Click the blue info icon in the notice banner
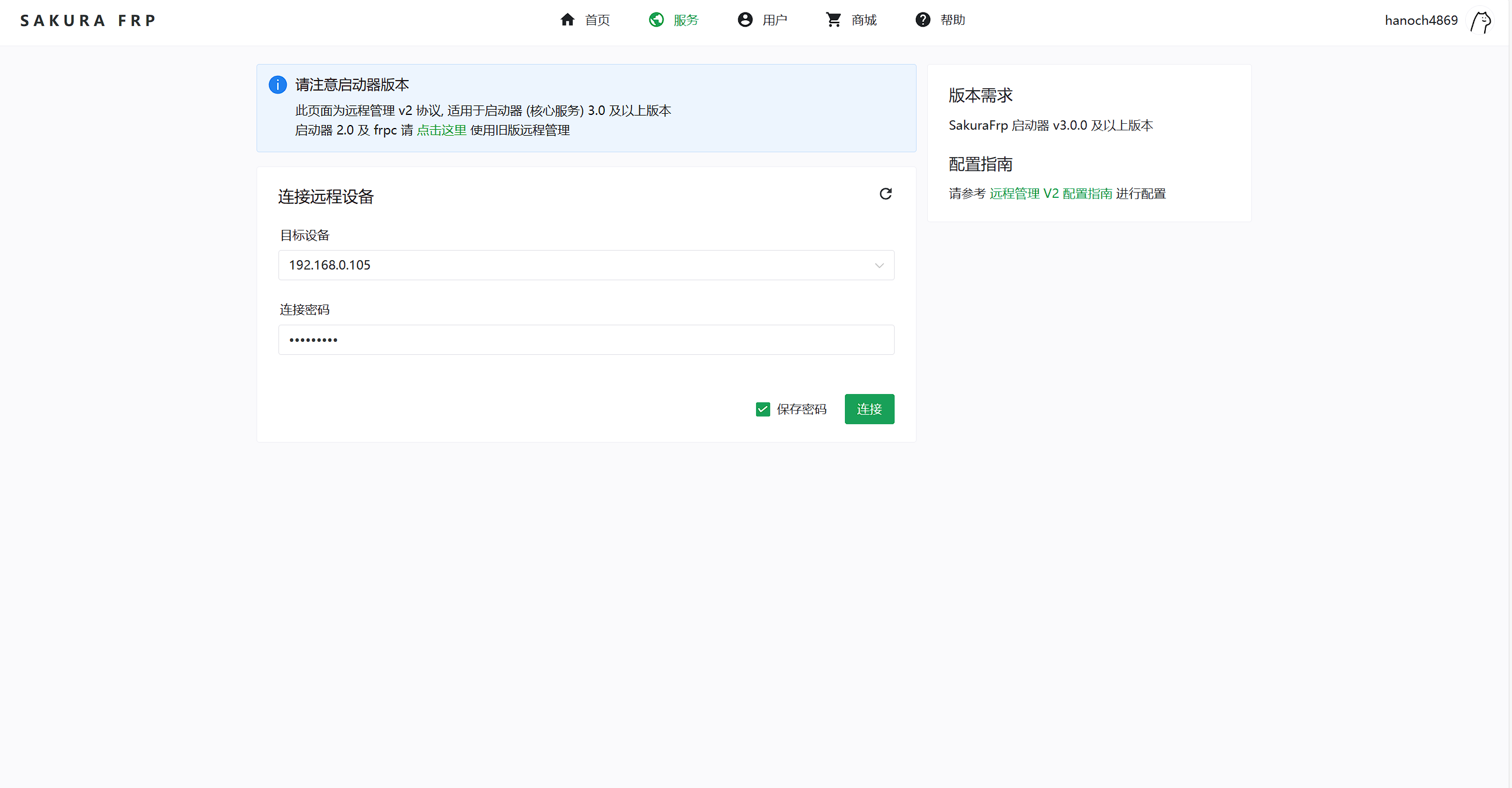Image resolution: width=1512 pixels, height=788 pixels. [x=277, y=85]
